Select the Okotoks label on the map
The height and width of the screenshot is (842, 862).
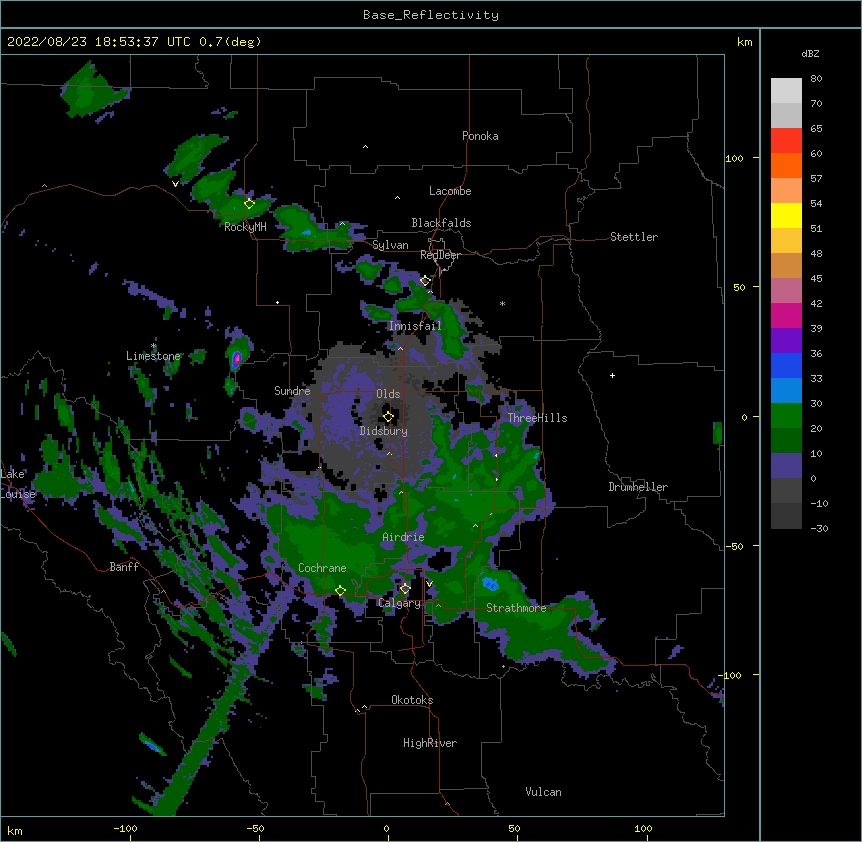coord(412,700)
